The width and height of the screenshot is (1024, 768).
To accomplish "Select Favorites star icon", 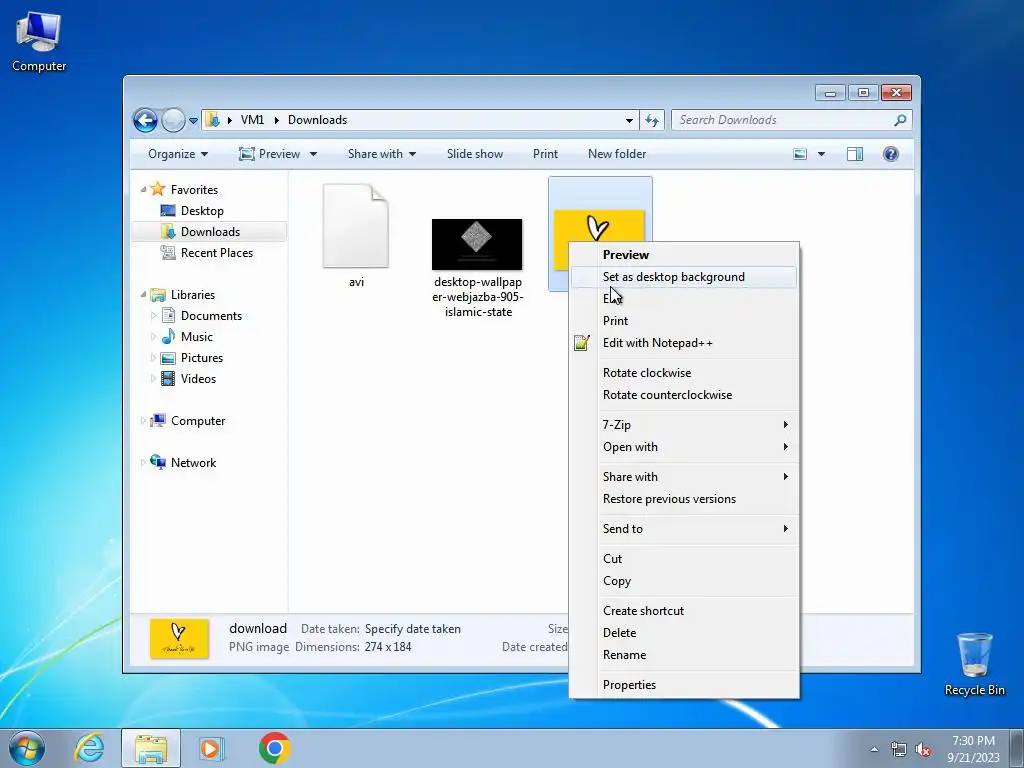I will [x=157, y=189].
